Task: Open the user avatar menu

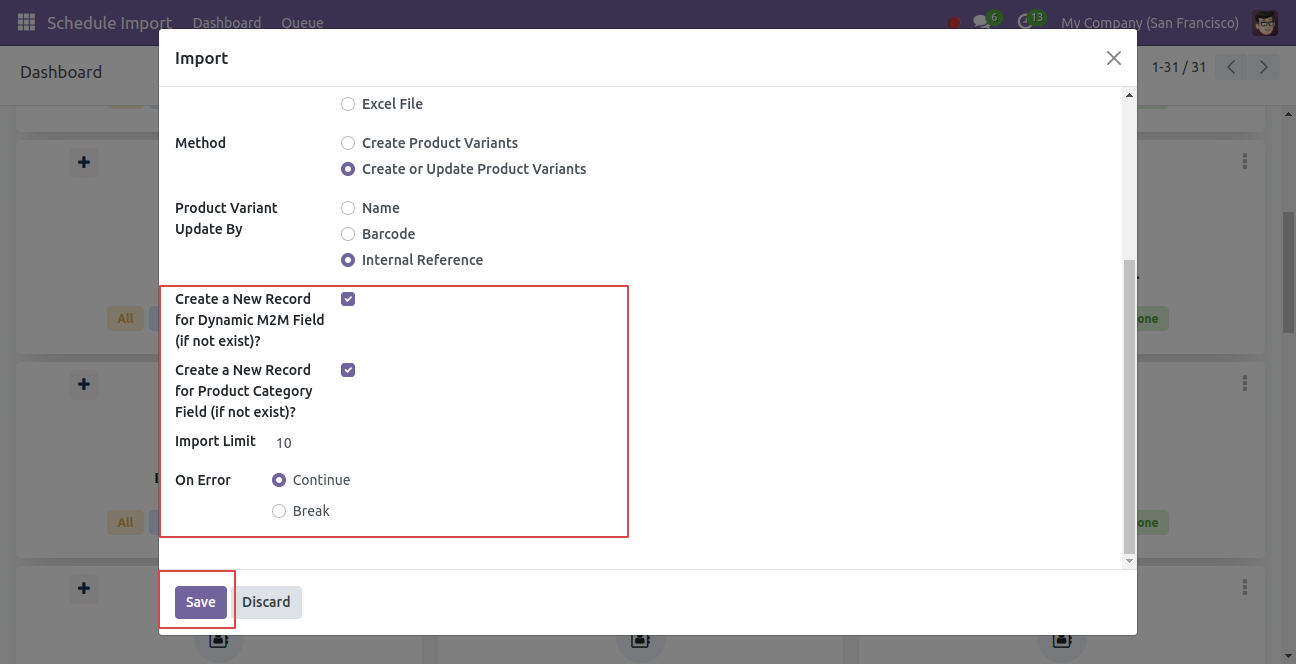Action: click(x=1265, y=22)
